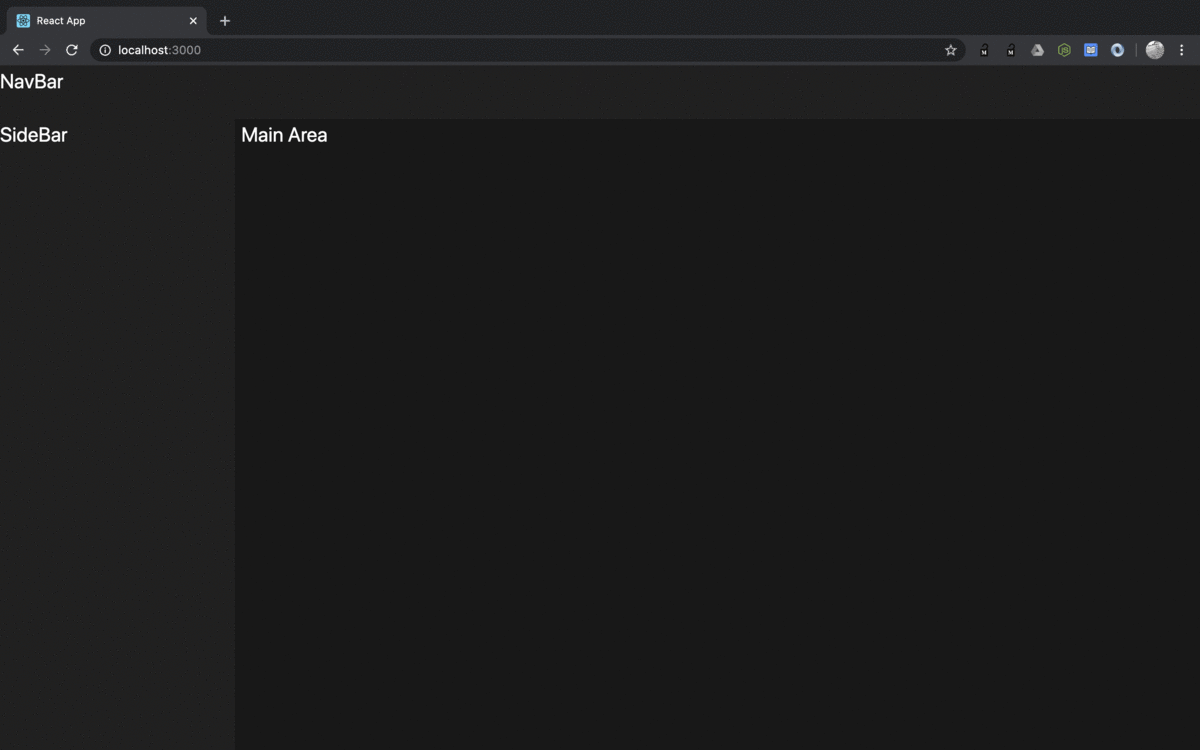Click the SideBar label
This screenshot has height=750, width=1200.
pos(34,135)
